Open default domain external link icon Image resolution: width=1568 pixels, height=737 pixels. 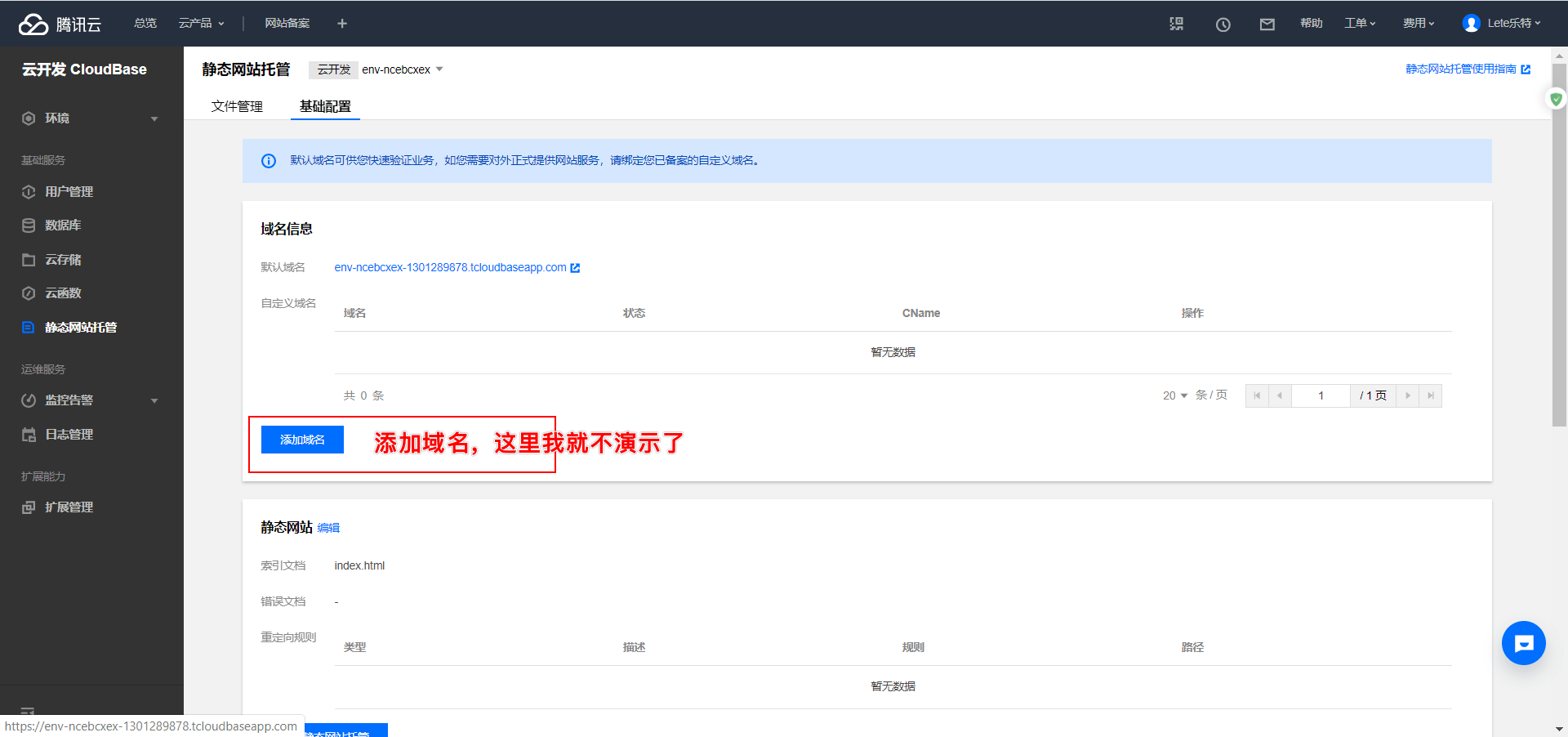point(575,268)
